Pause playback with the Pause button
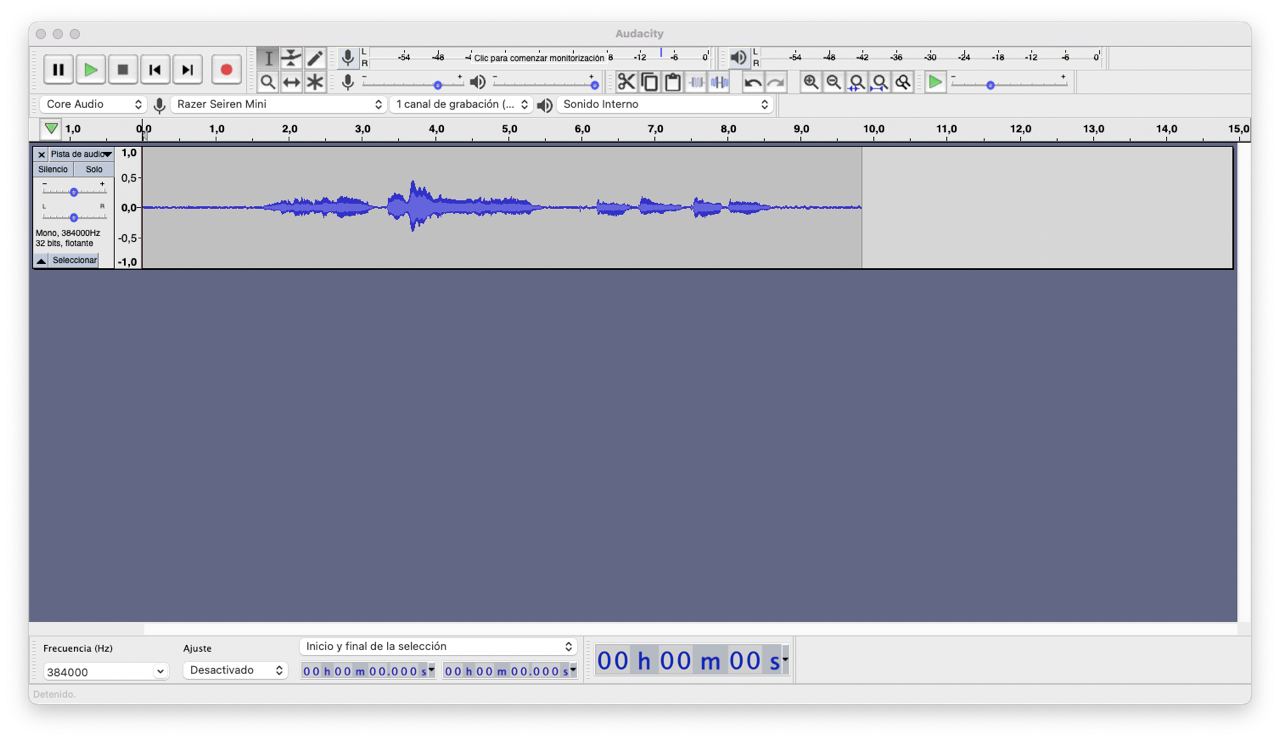1280x740 pixels. click(58, 69)
